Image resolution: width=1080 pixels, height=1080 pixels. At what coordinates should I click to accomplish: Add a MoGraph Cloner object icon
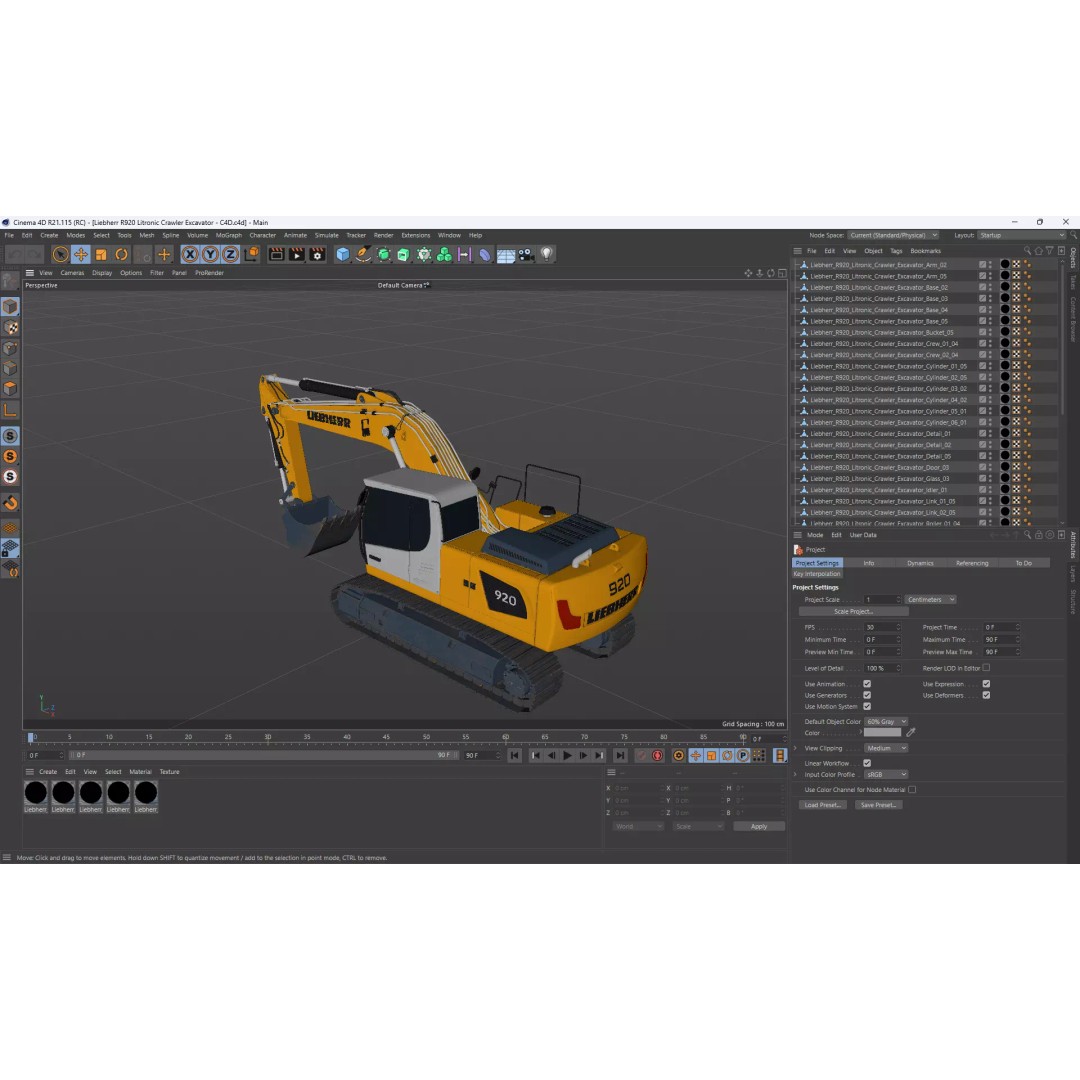pyautogui.click(x=444, y=255)
